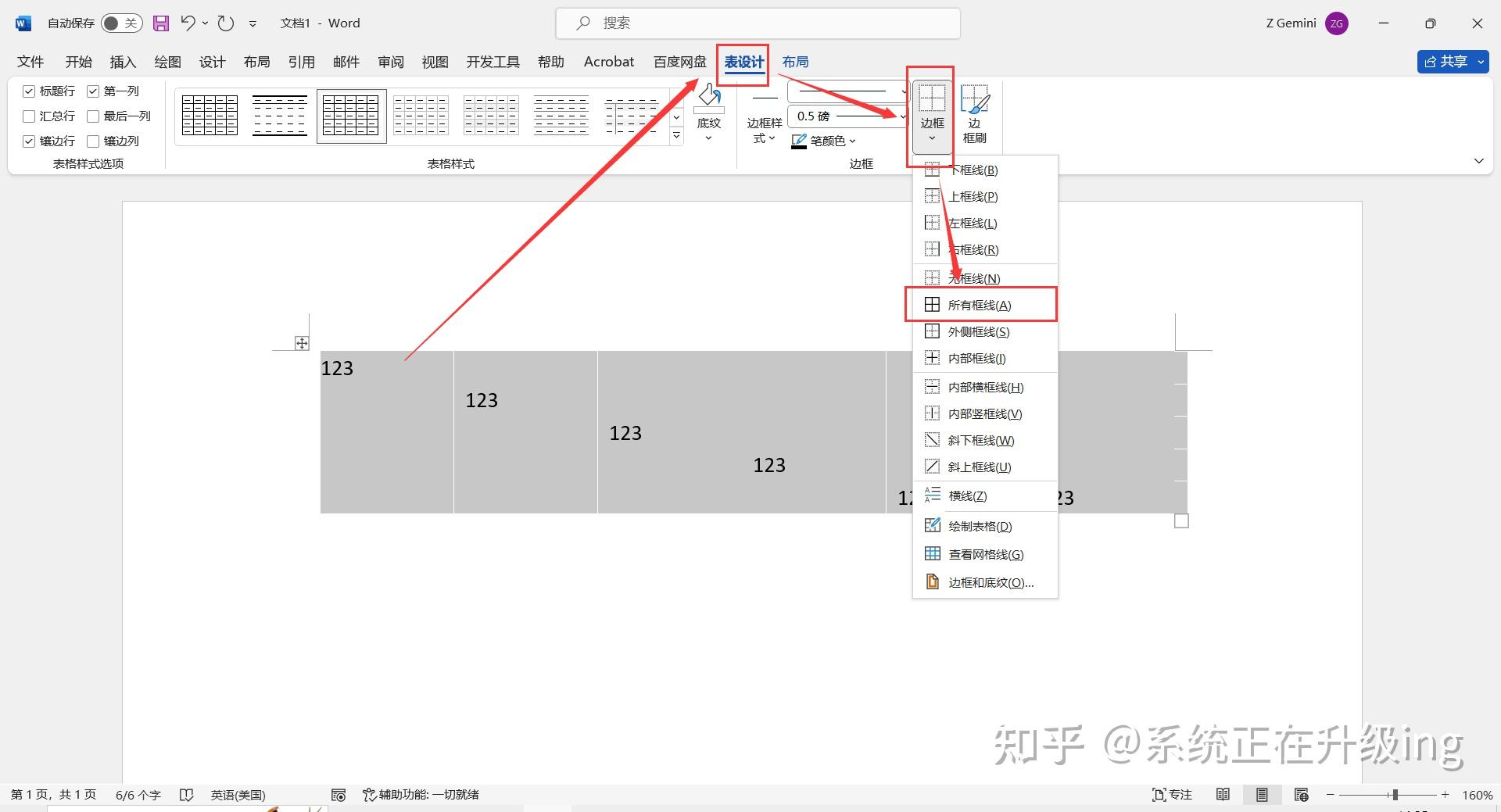The height and width of the screenshot is (812, 1501).
Task: Switch to read mode view icon
Action: [1223, 795]
